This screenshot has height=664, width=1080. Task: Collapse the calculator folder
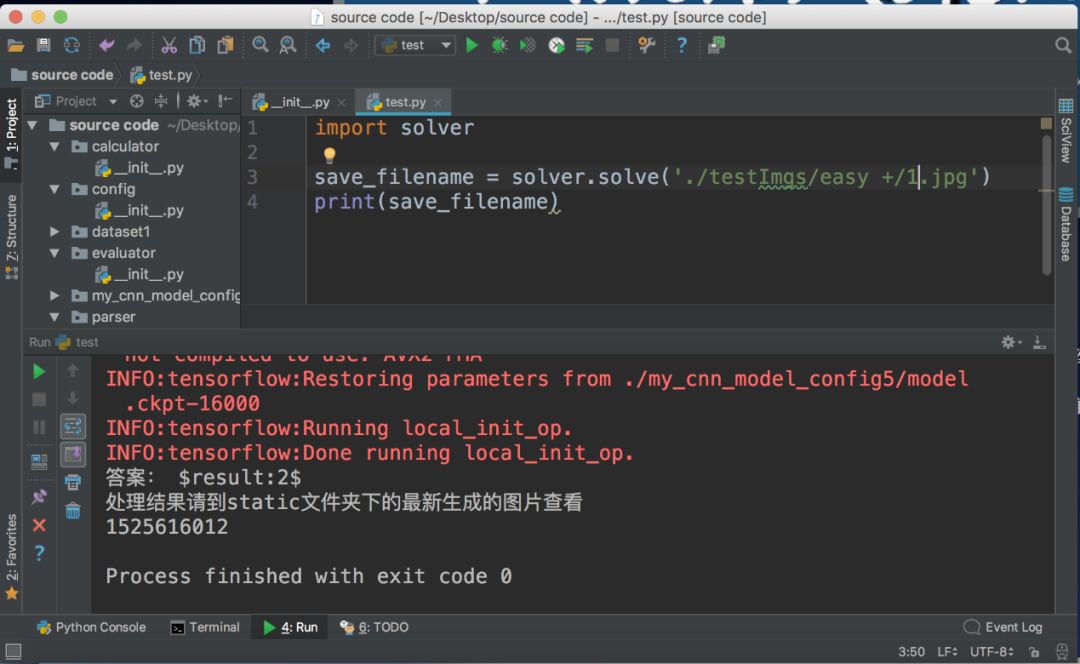pos(54,147)
